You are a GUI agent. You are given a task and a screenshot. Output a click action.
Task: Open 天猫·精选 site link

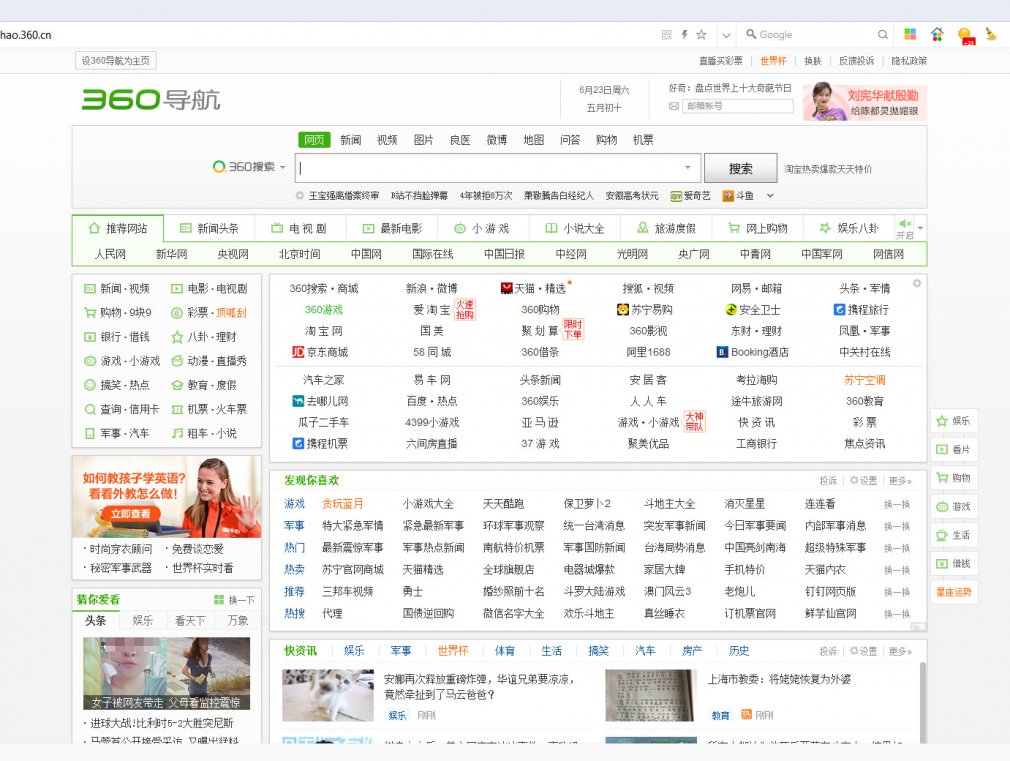533,288
